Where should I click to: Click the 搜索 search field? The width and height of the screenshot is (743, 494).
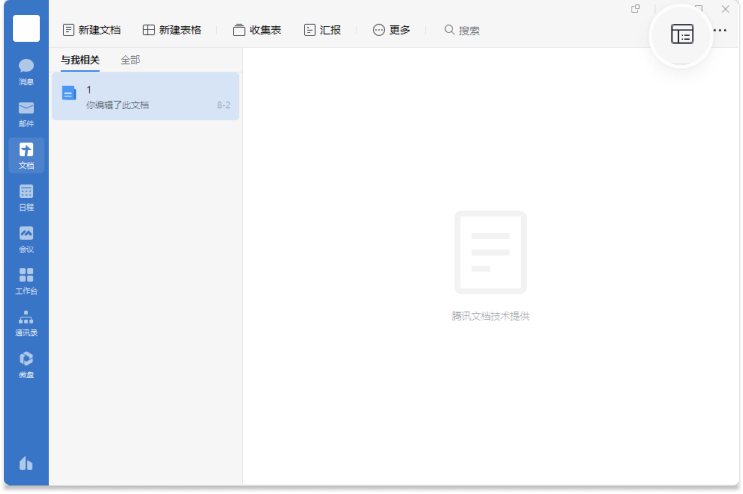point(462,30)
